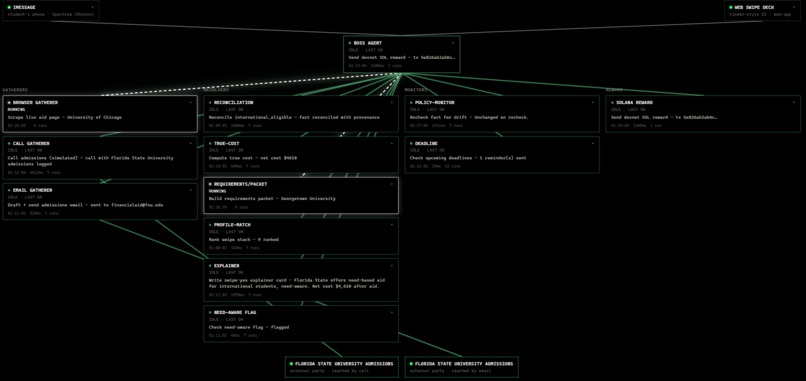806x381 pixels.
Task: Click the Need-Aware Flag status dot
Action: coord(210,312)
